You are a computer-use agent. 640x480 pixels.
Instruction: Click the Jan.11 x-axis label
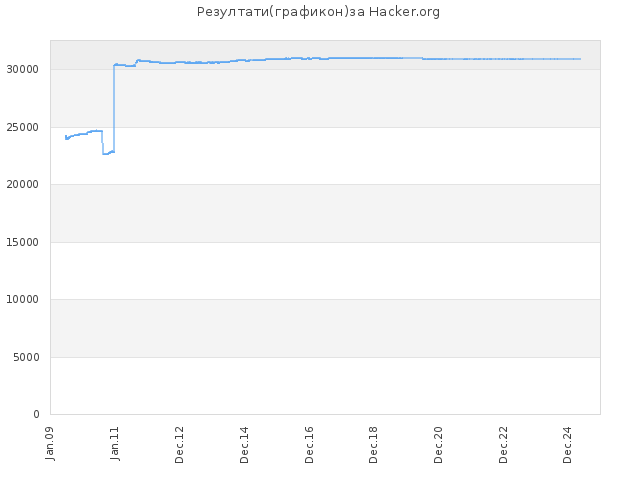(x=115, y=444)
